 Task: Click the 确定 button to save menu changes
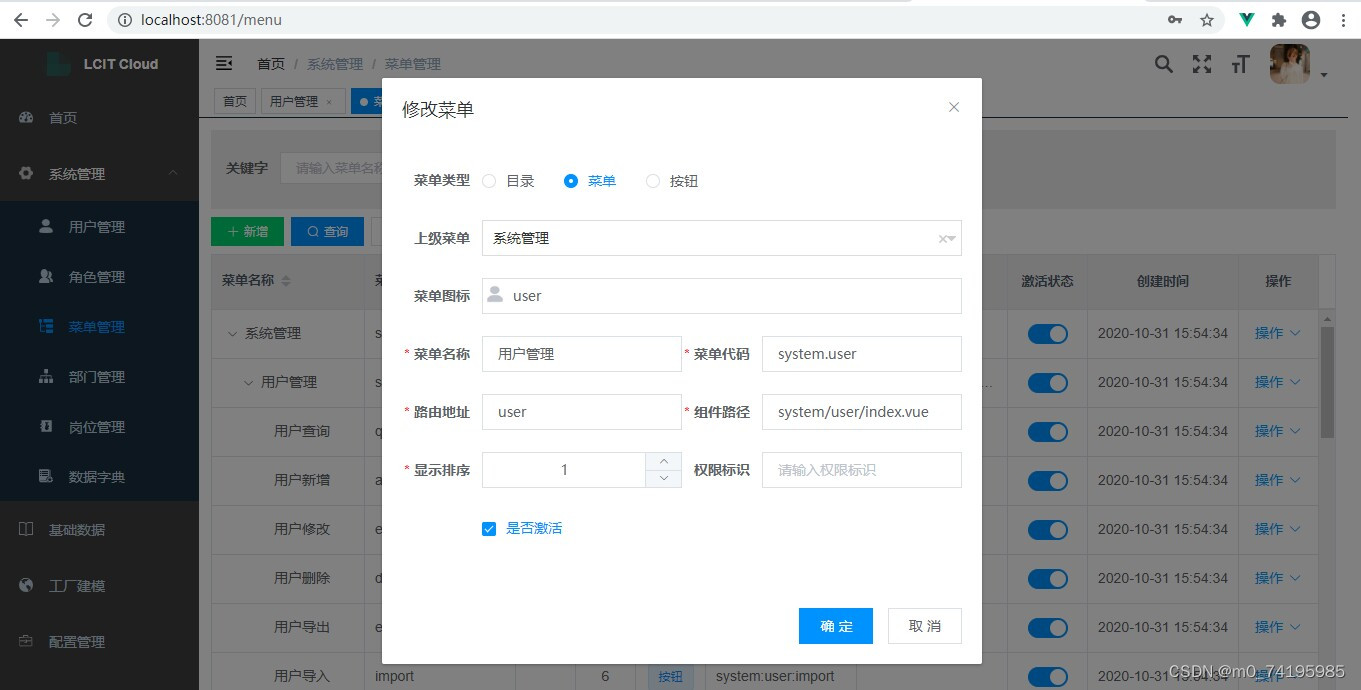click(x=835, y=625)
